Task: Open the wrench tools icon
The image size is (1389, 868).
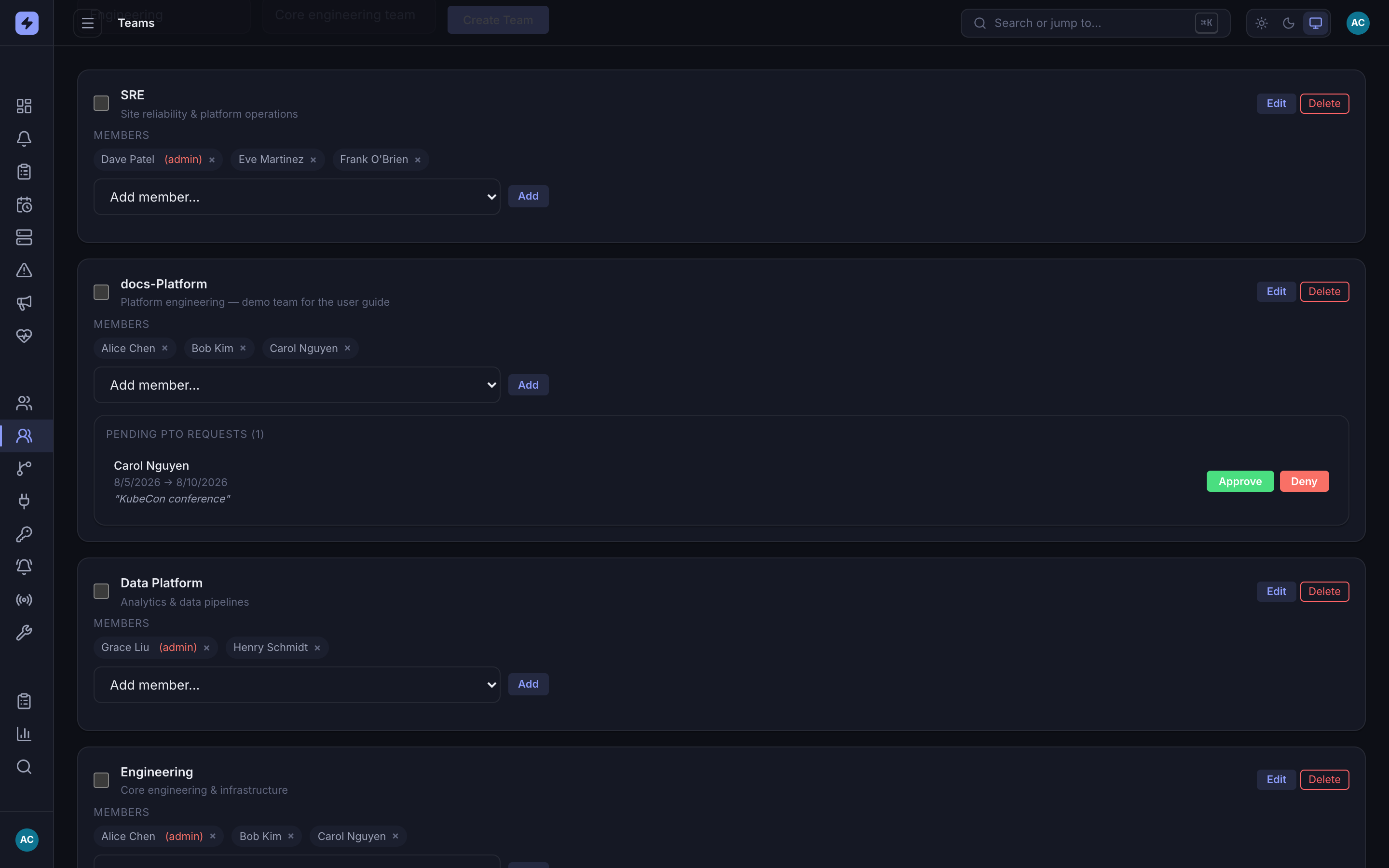Action: (24, 633)
